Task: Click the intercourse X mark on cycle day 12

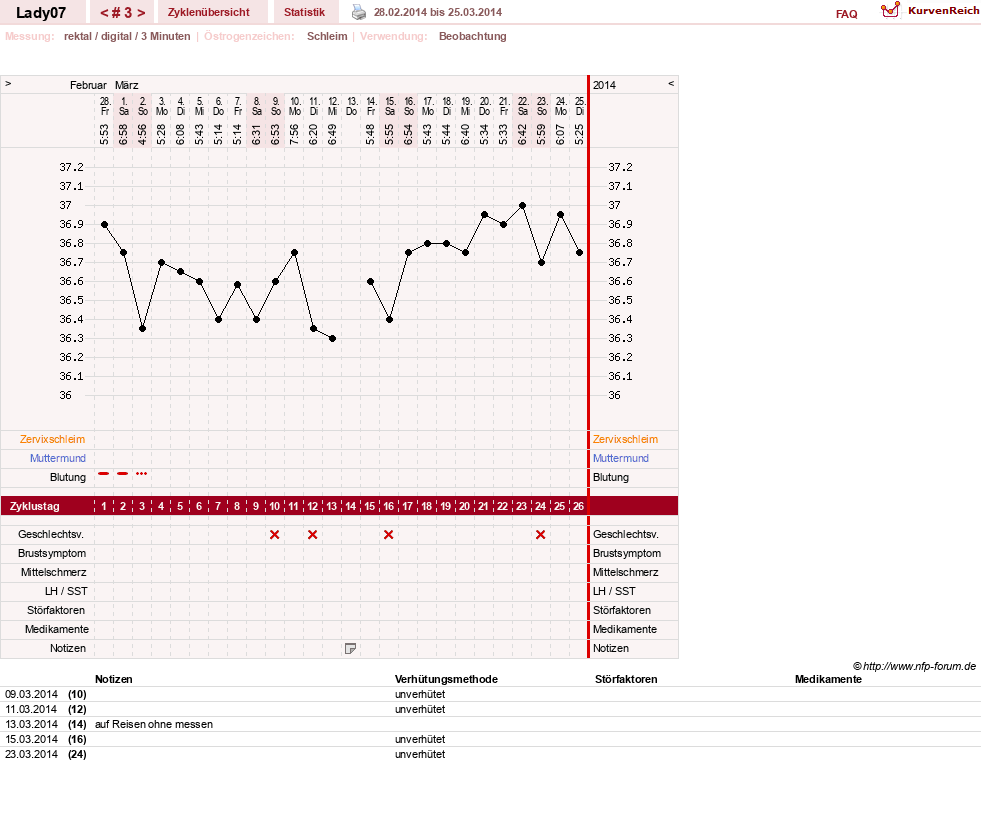Action: point(312,534)
